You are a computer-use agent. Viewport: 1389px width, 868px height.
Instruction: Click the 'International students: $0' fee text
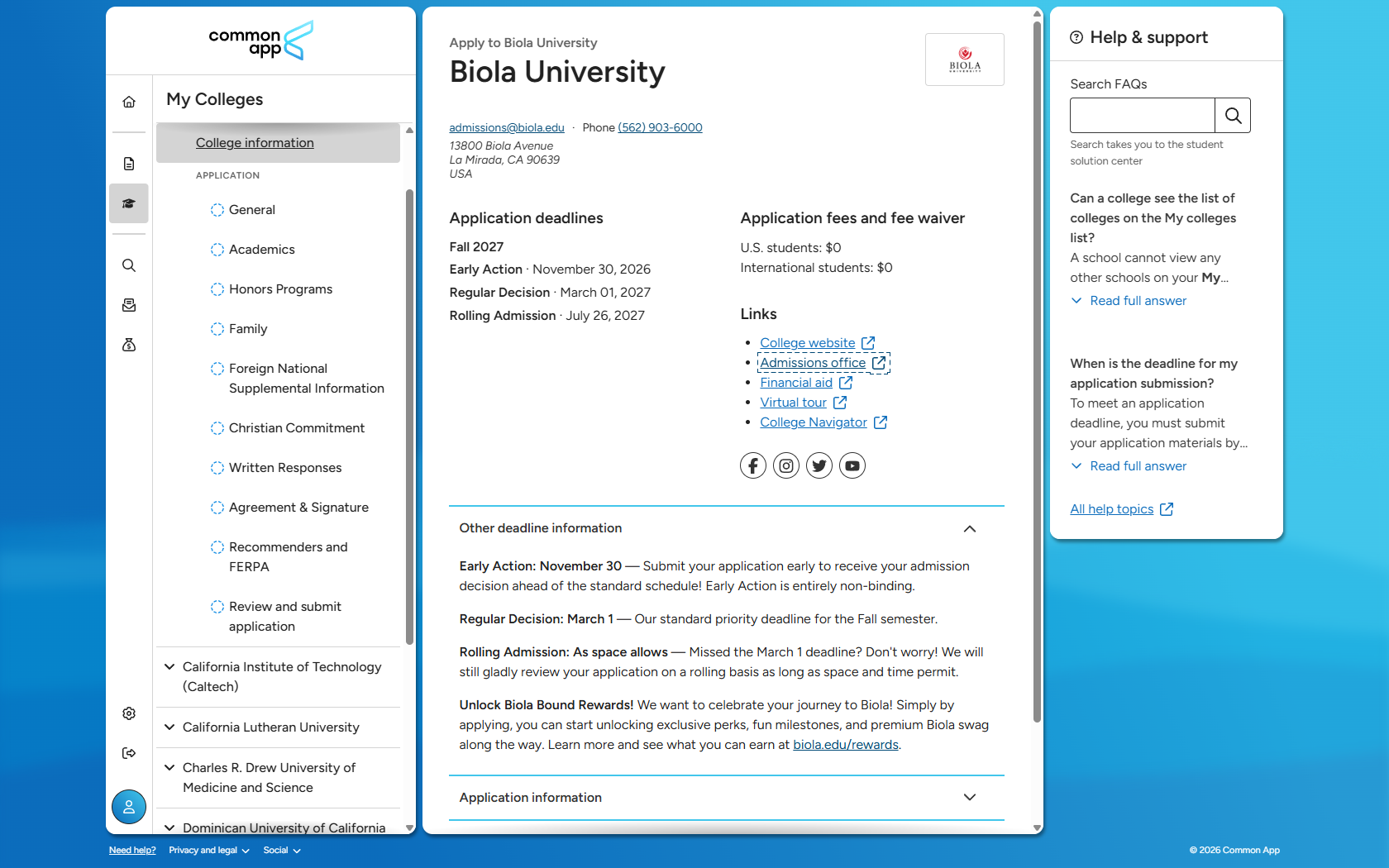click(x=816, y=268)
